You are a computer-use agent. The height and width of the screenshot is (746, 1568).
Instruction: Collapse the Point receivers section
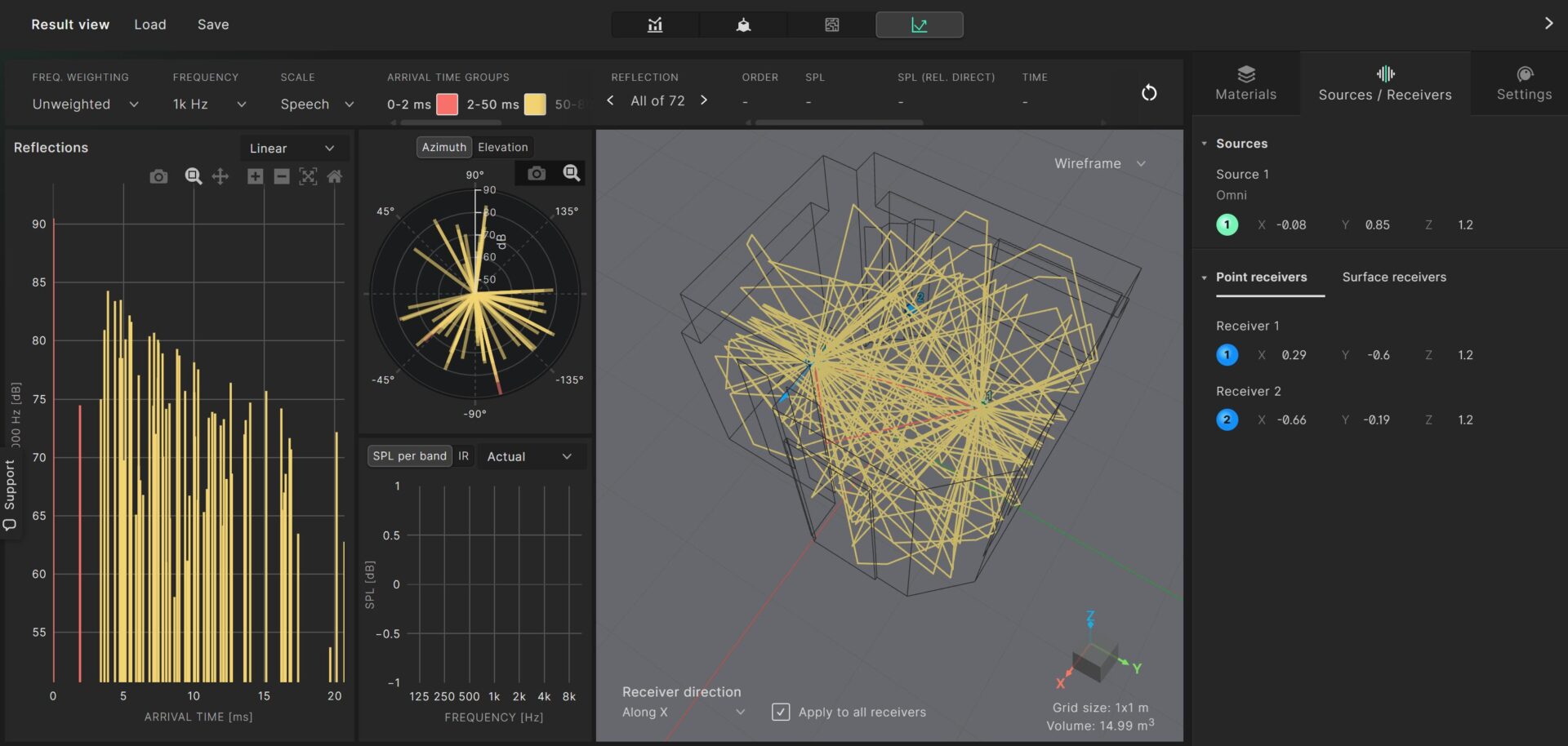pos(1204,278)
